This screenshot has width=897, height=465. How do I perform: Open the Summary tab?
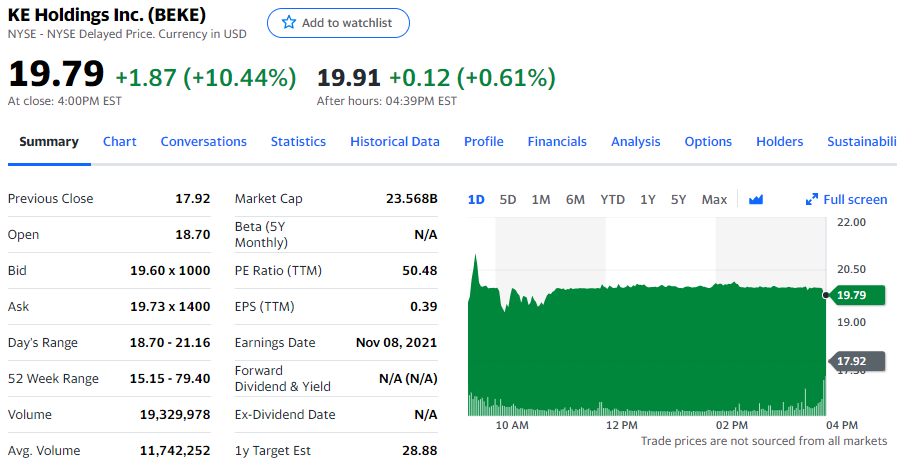click(x=49, y=142)
